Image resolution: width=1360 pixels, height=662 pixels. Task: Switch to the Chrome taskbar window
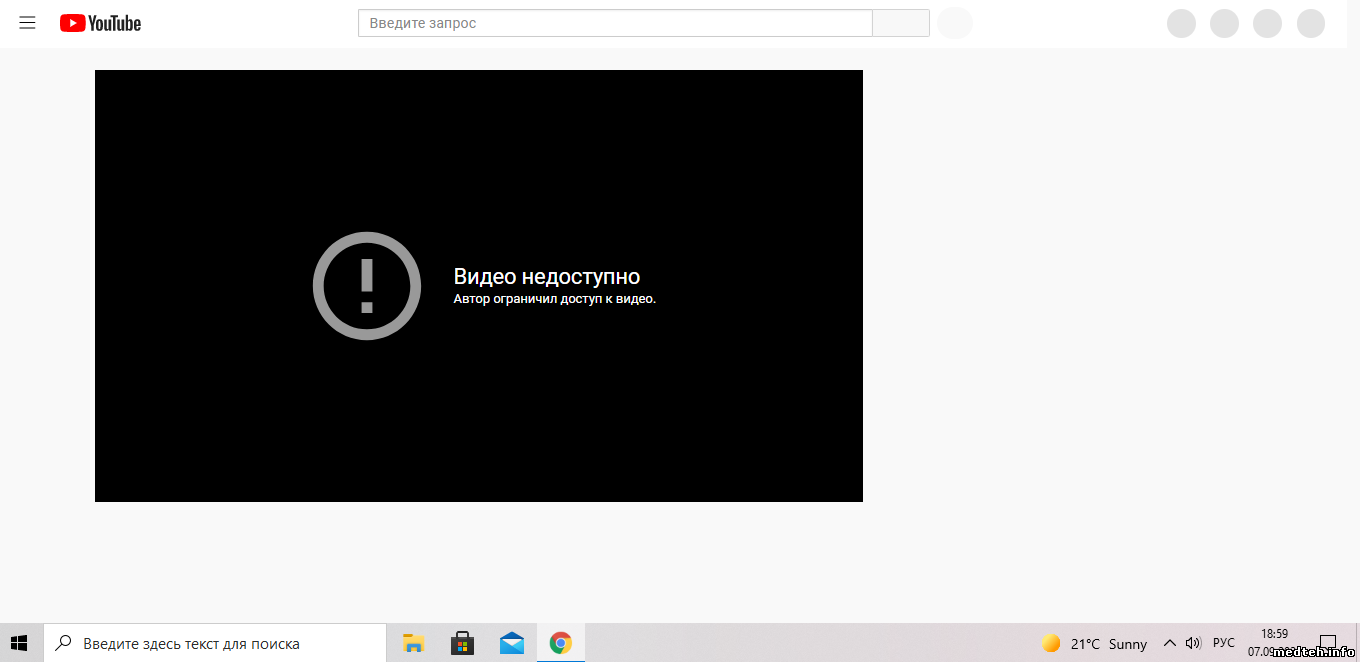pos(560,643)
